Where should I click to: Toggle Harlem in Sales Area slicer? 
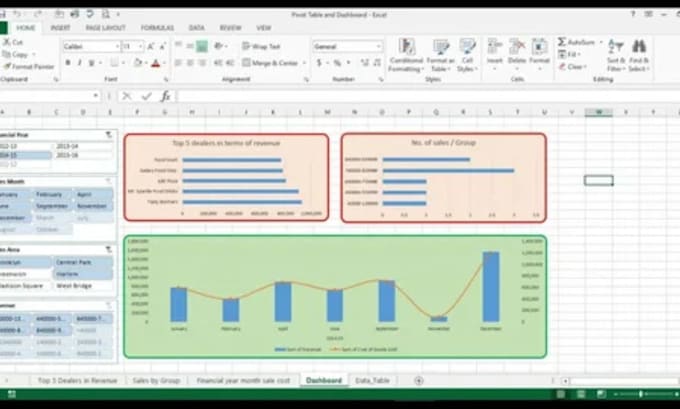[83, 274]
